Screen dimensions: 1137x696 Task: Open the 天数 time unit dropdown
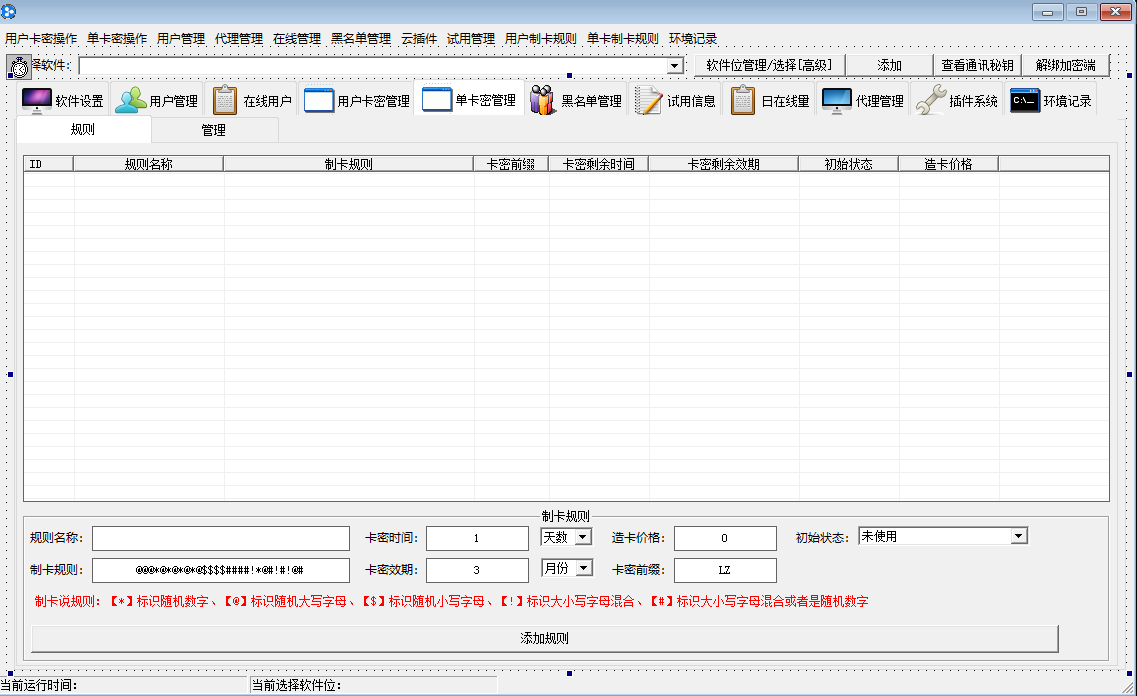[583, 537]
